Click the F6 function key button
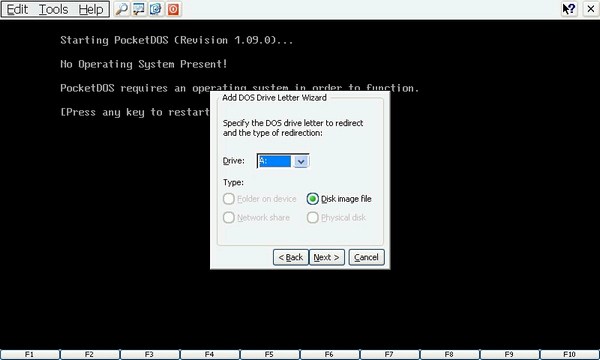This screenshot has width=600, height=360. click(x=330, y=355)
